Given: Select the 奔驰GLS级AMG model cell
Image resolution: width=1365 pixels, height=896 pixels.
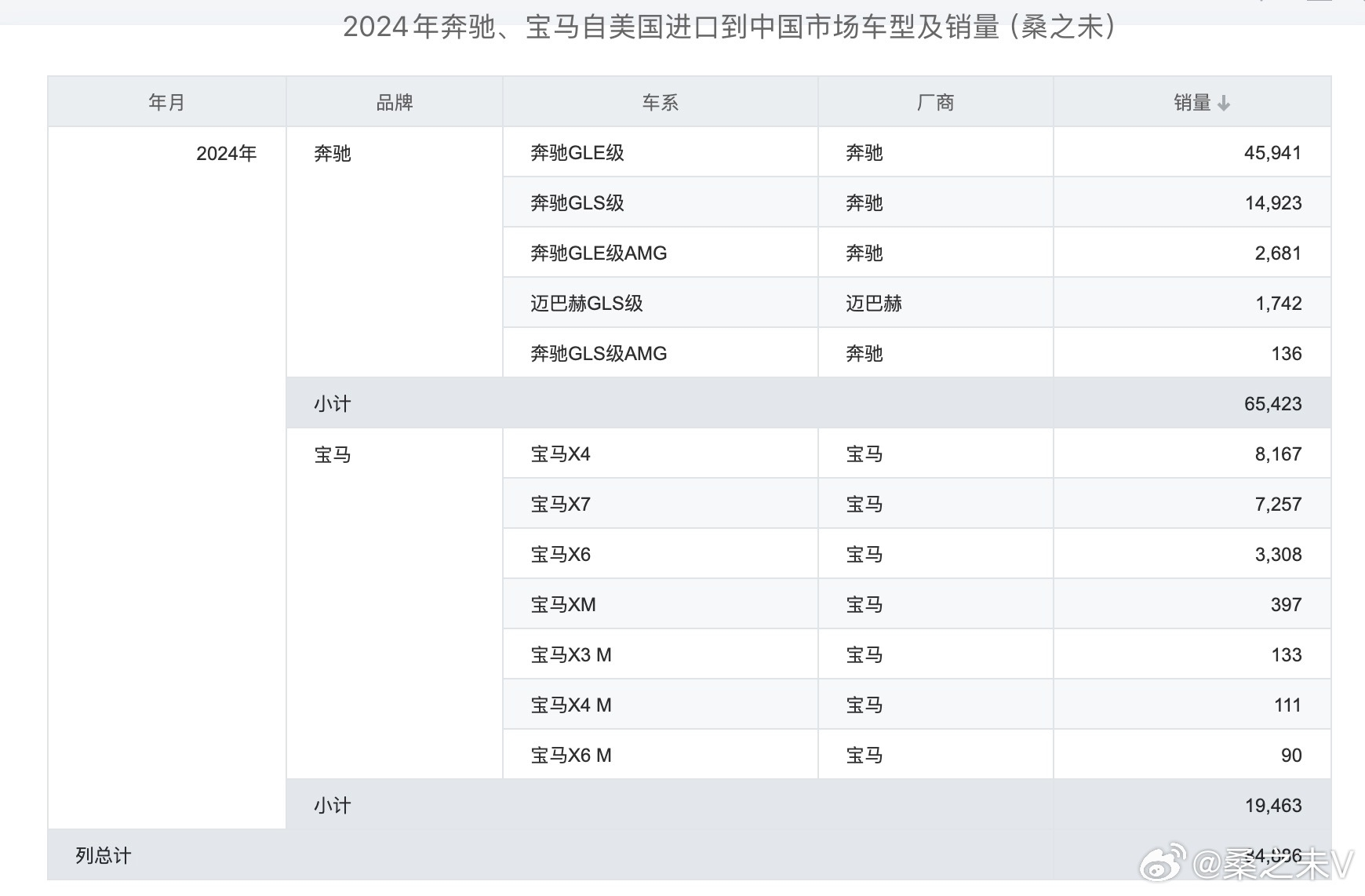Looking at the screenshot, I should tap(661, 353).
